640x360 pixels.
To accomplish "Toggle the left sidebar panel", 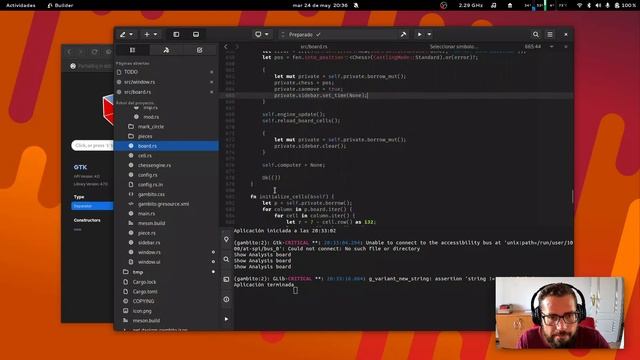I will [x=176, y=35].
